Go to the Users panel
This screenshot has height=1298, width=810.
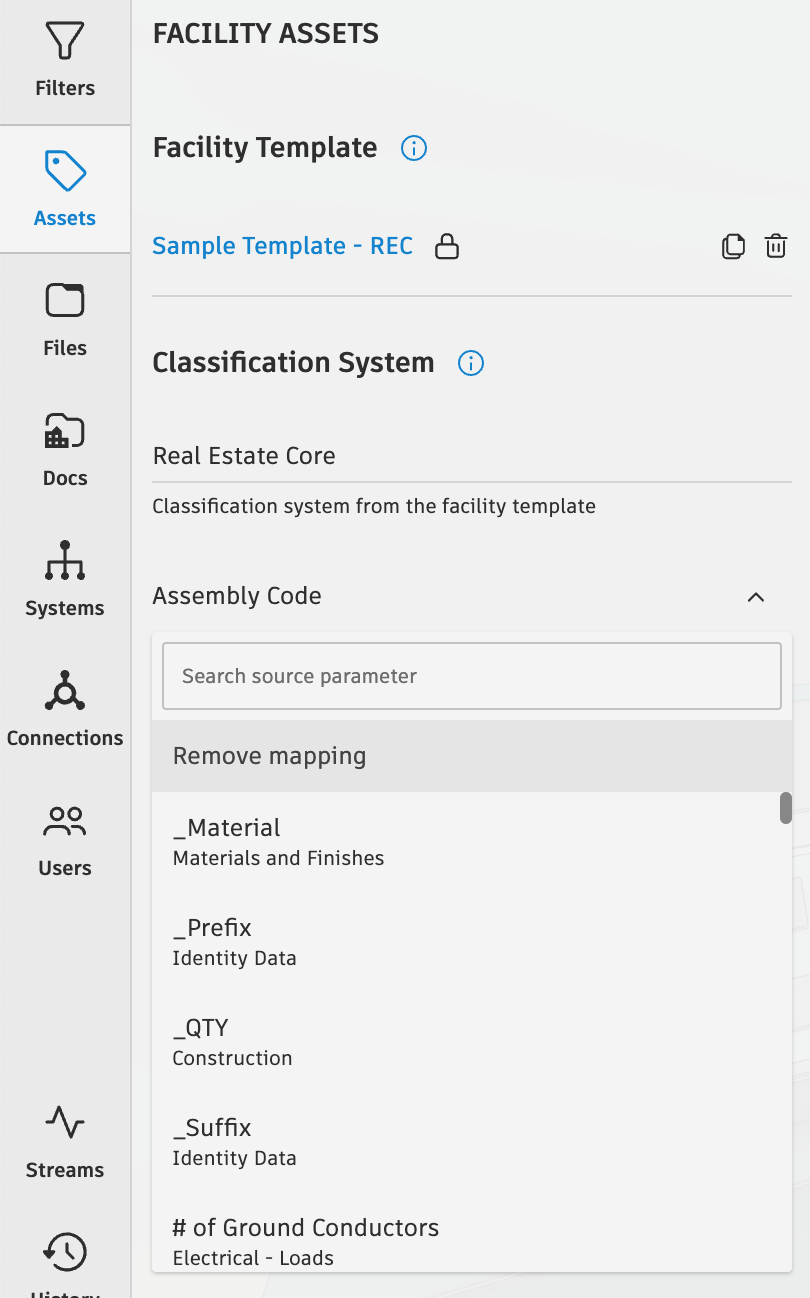(65, 839)
